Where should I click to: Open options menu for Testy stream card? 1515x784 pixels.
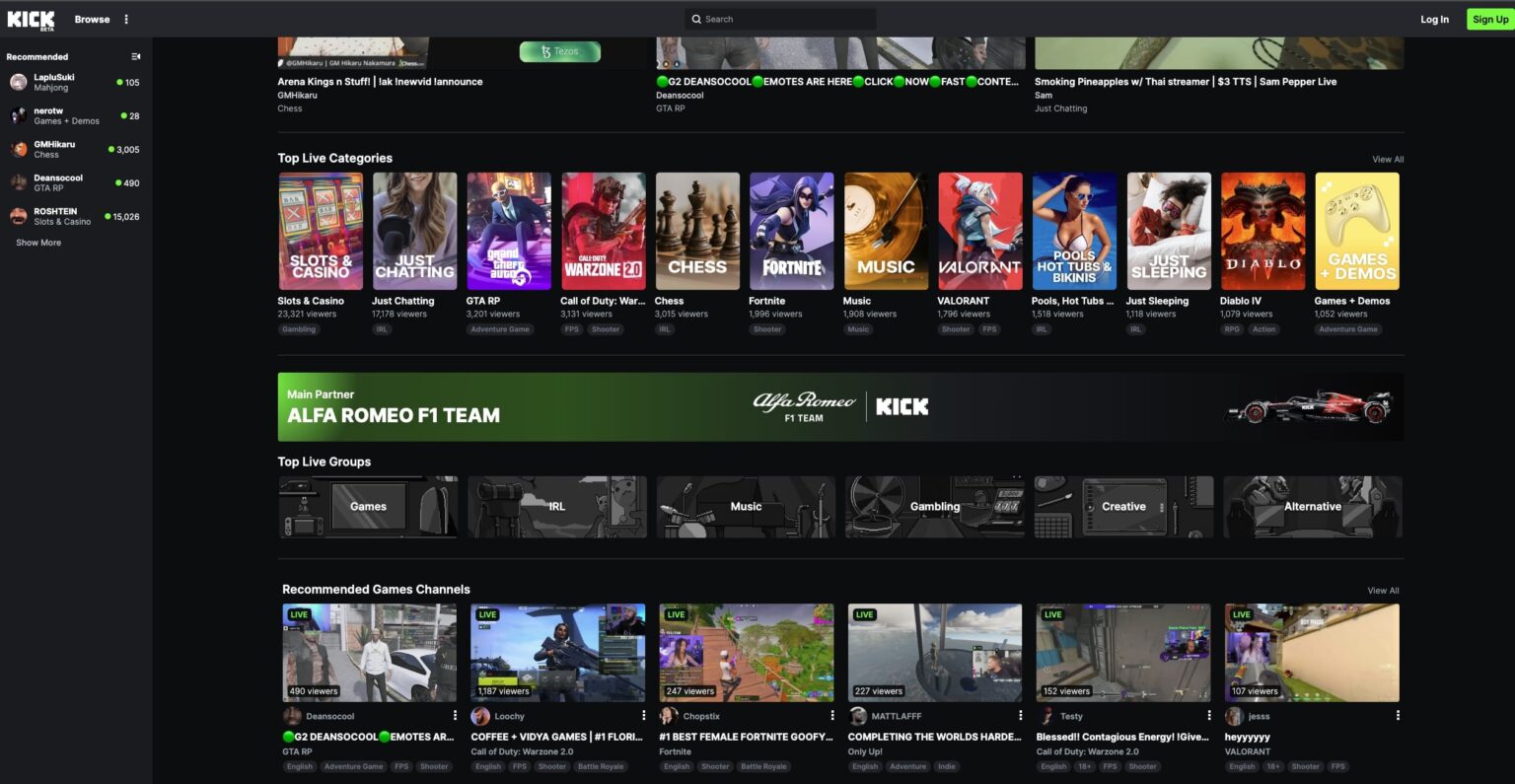coord(1208,715)
